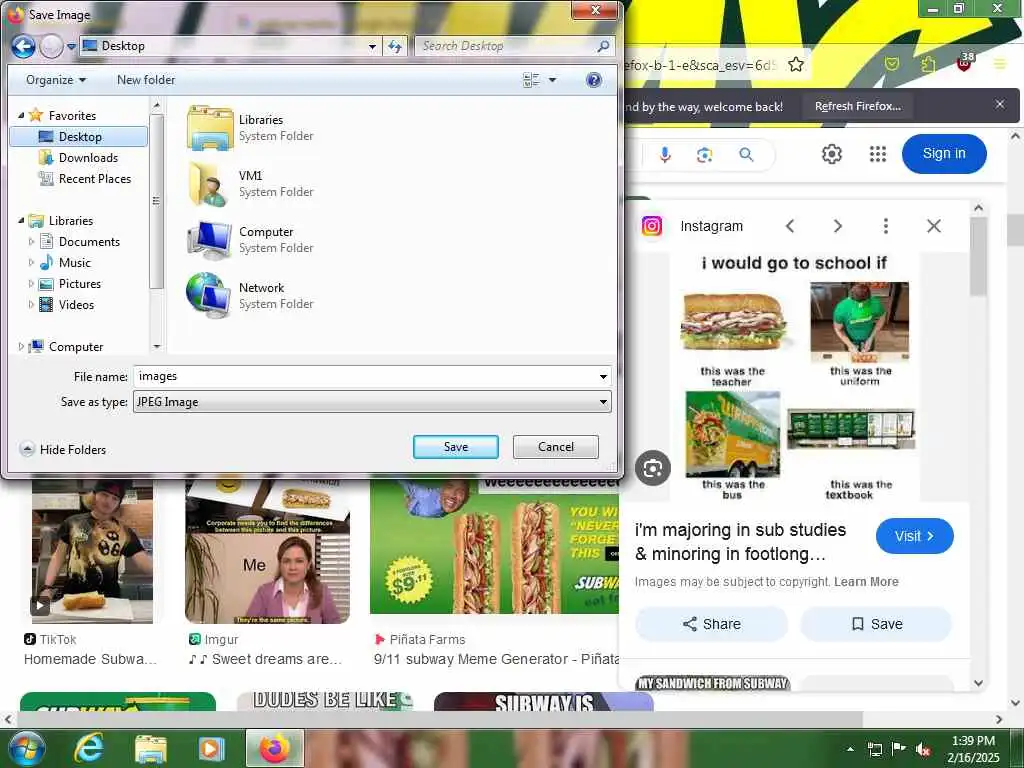Click the Google search magnifier icon
Screen dimensions: 1024x768
click(x=746, y=155)
